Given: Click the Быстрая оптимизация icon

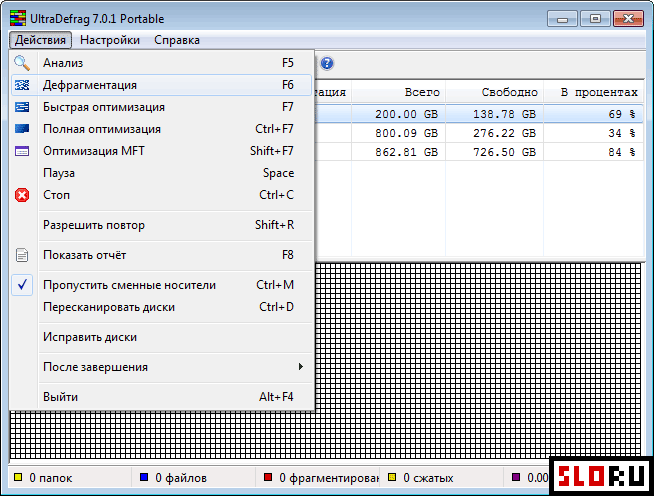Looking at the screenshot, I should (x=22, y=107).
